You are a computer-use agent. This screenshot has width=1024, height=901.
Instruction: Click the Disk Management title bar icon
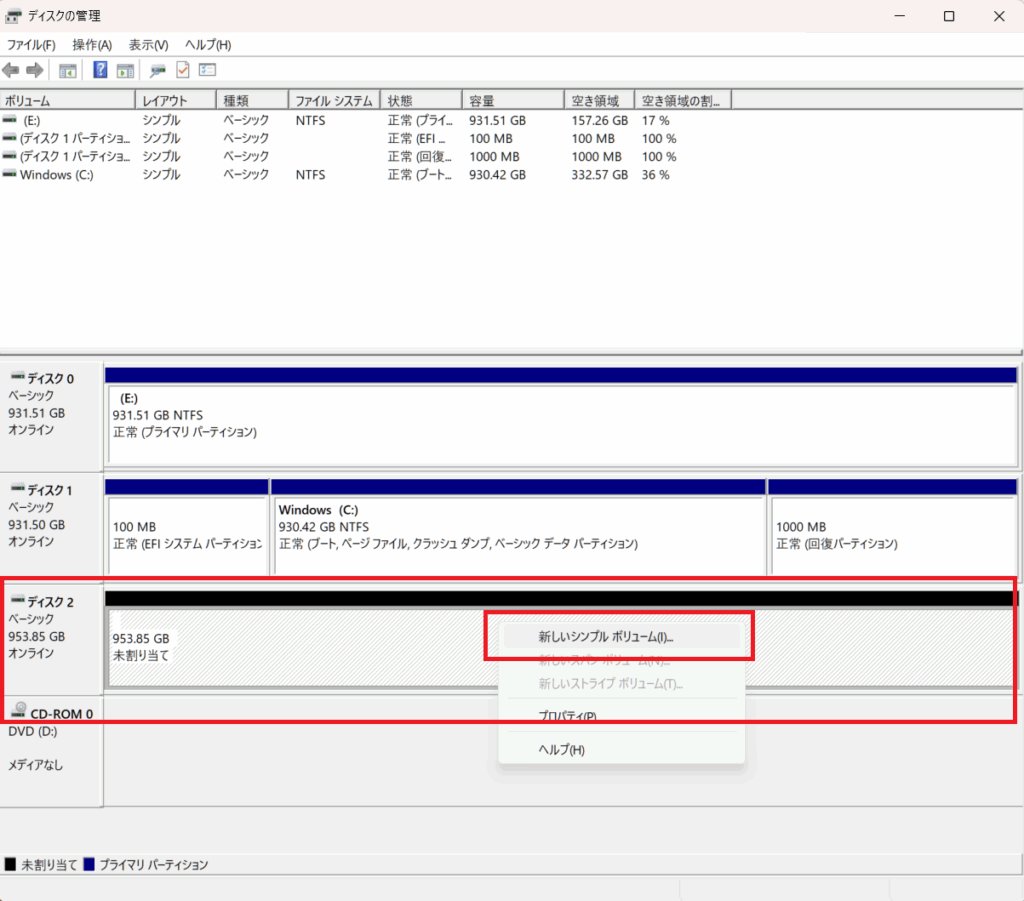pos(13,16)
